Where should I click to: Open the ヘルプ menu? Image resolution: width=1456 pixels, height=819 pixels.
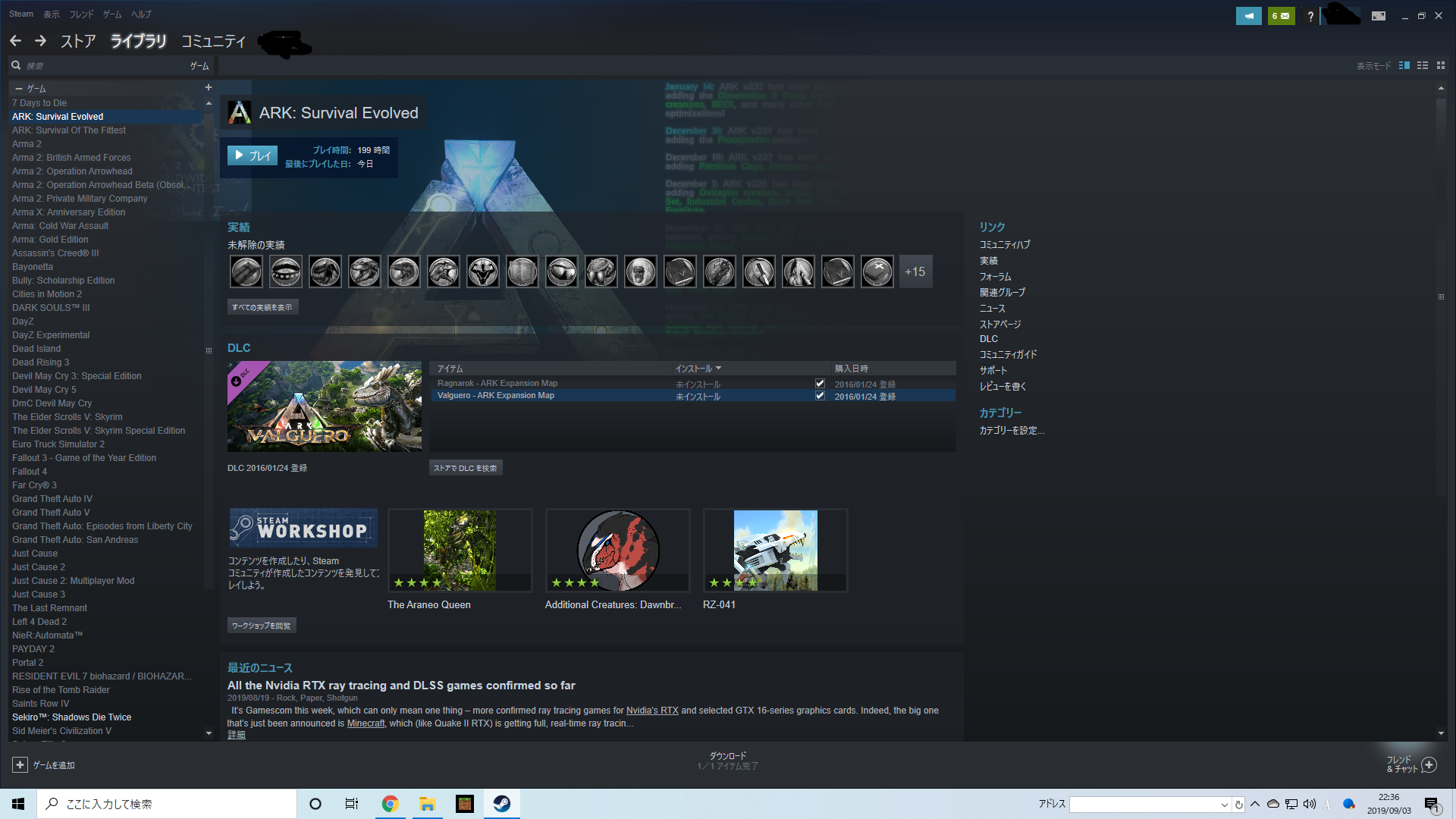click(x=141, y=14)
